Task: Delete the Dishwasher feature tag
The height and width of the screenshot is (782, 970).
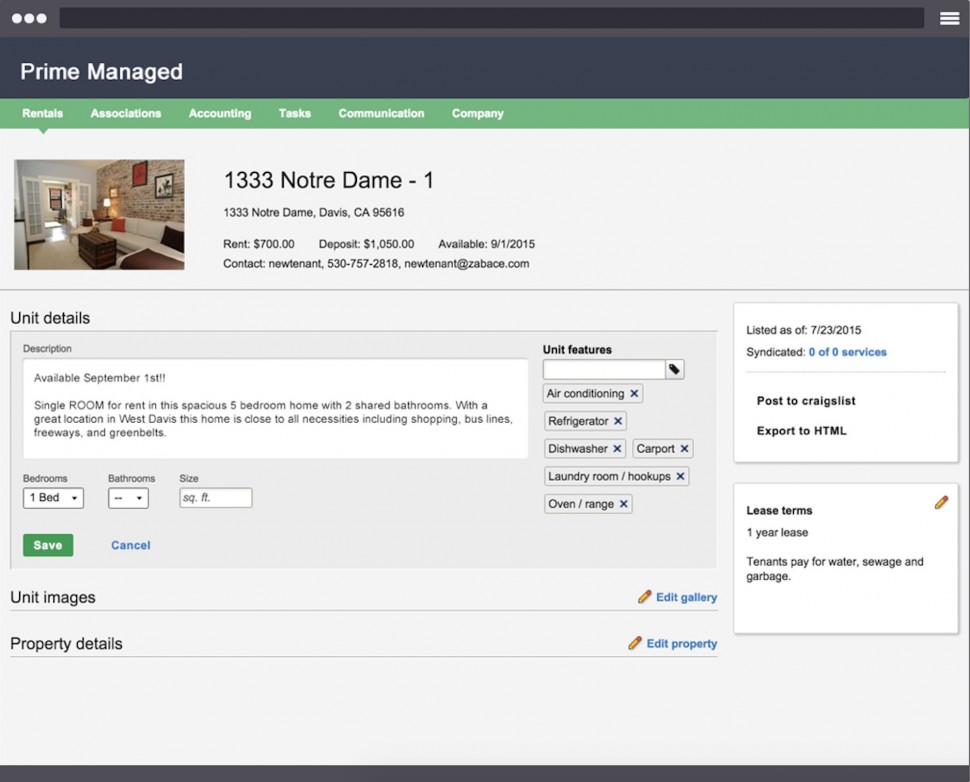Action: 617,449
